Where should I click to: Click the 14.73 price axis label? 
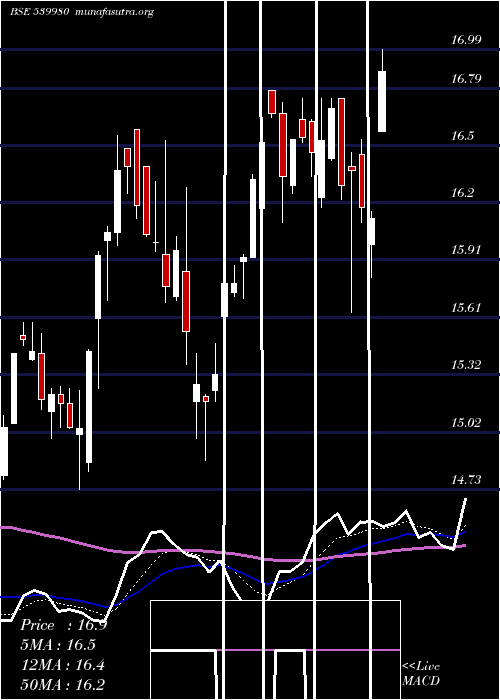coord(466,480)
